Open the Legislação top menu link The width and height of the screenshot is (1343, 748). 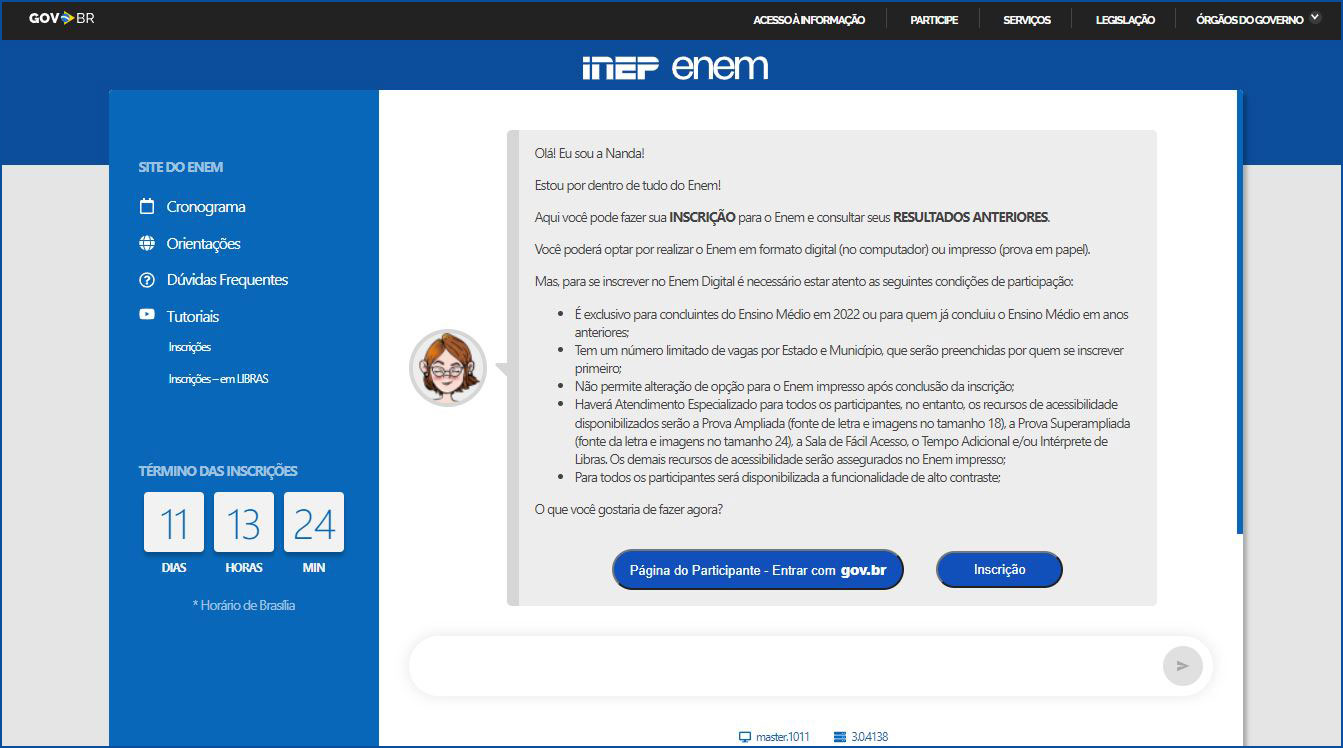pos(1125,20)
